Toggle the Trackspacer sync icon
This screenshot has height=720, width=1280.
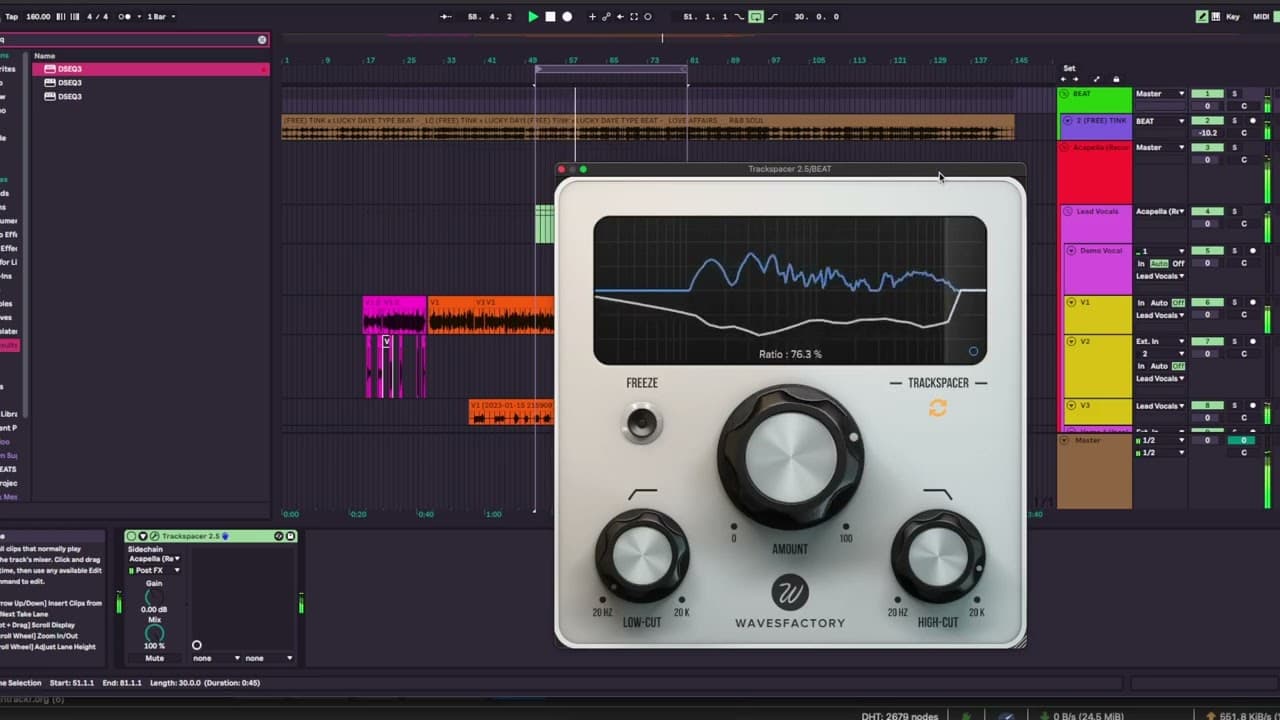tap(938, 408)
